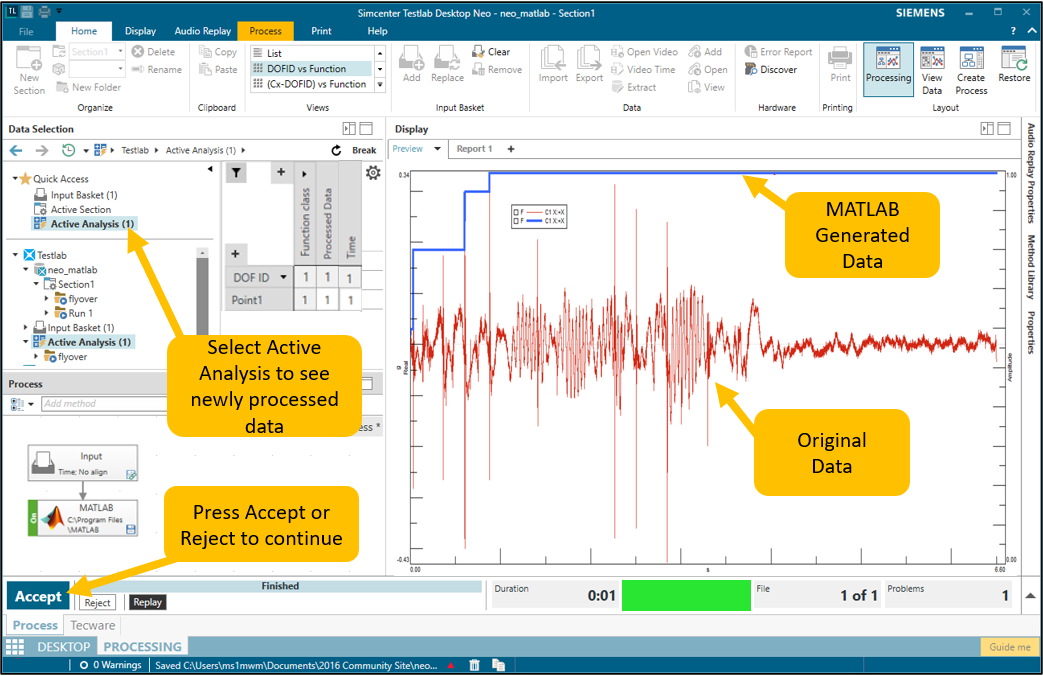This screenshot has height=676, width=1043.
Task: Clear the Input Basket
Action: coord(491,52)
